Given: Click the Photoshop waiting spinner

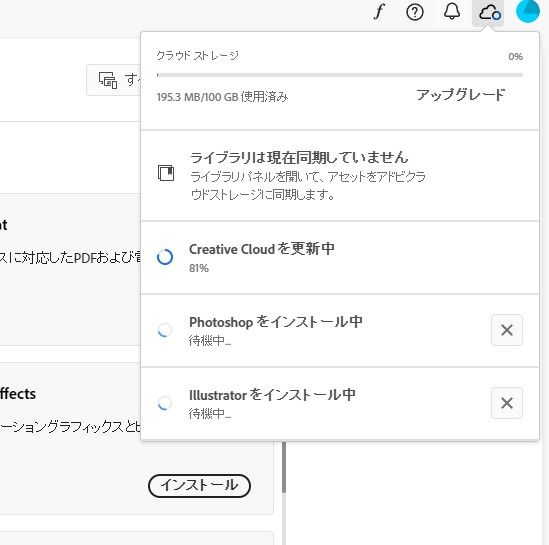Looking at the screenshot, I should (x=165, y=330).
